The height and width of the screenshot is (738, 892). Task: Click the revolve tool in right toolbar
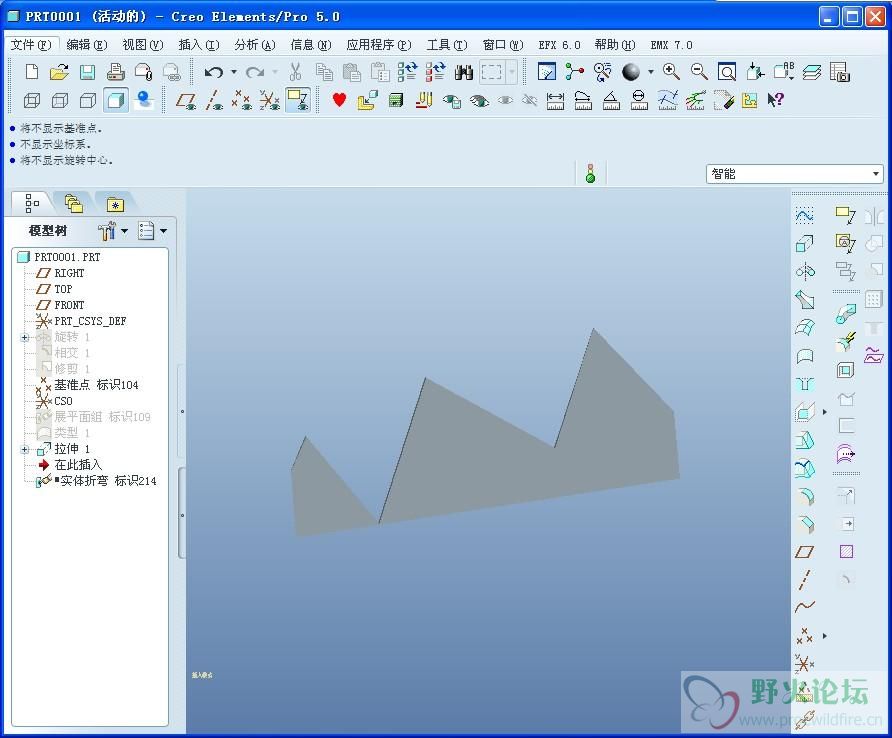click(804, 272)
